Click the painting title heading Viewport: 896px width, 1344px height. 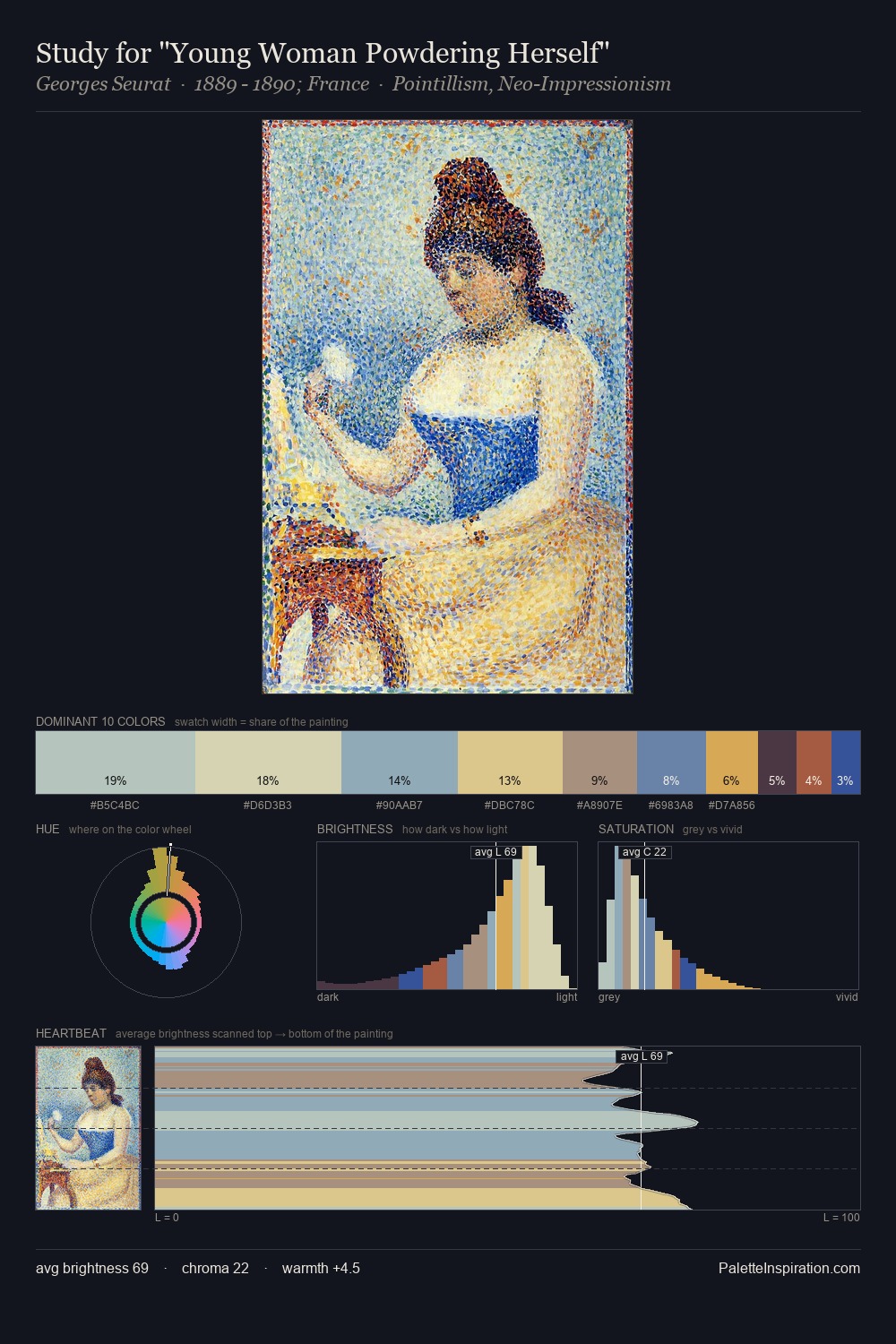[323, 53]
